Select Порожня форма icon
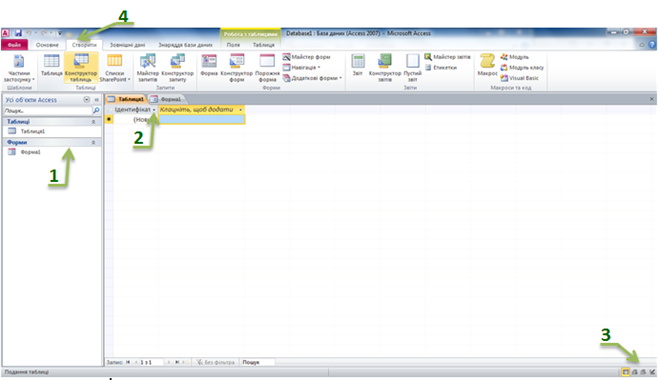Screen dimensions: 658x380 (267, 68)
